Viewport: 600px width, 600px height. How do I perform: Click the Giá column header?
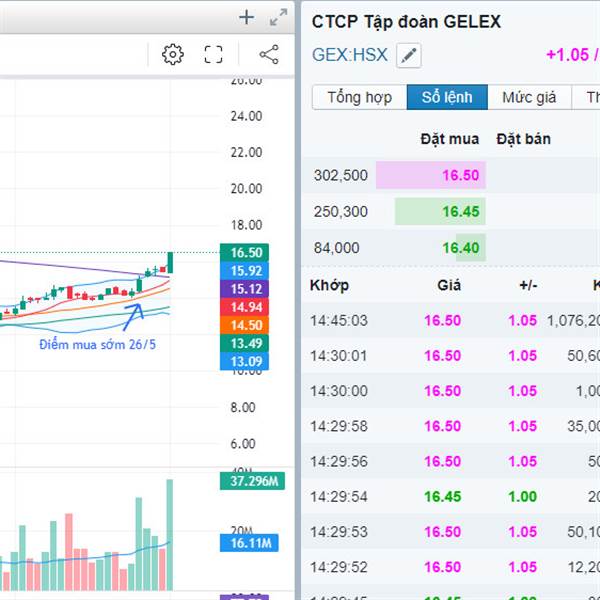coord(449,285)
